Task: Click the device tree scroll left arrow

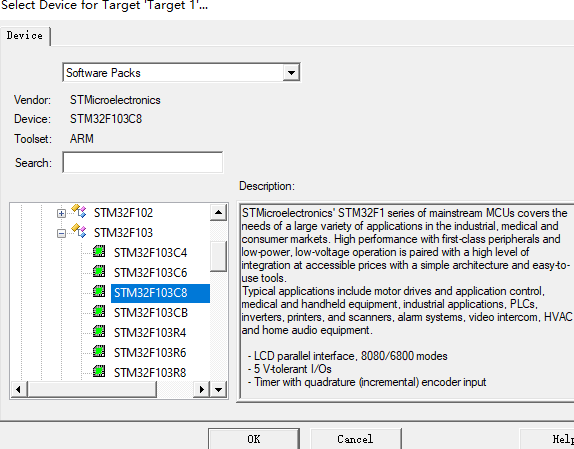Action: [18, 389]
